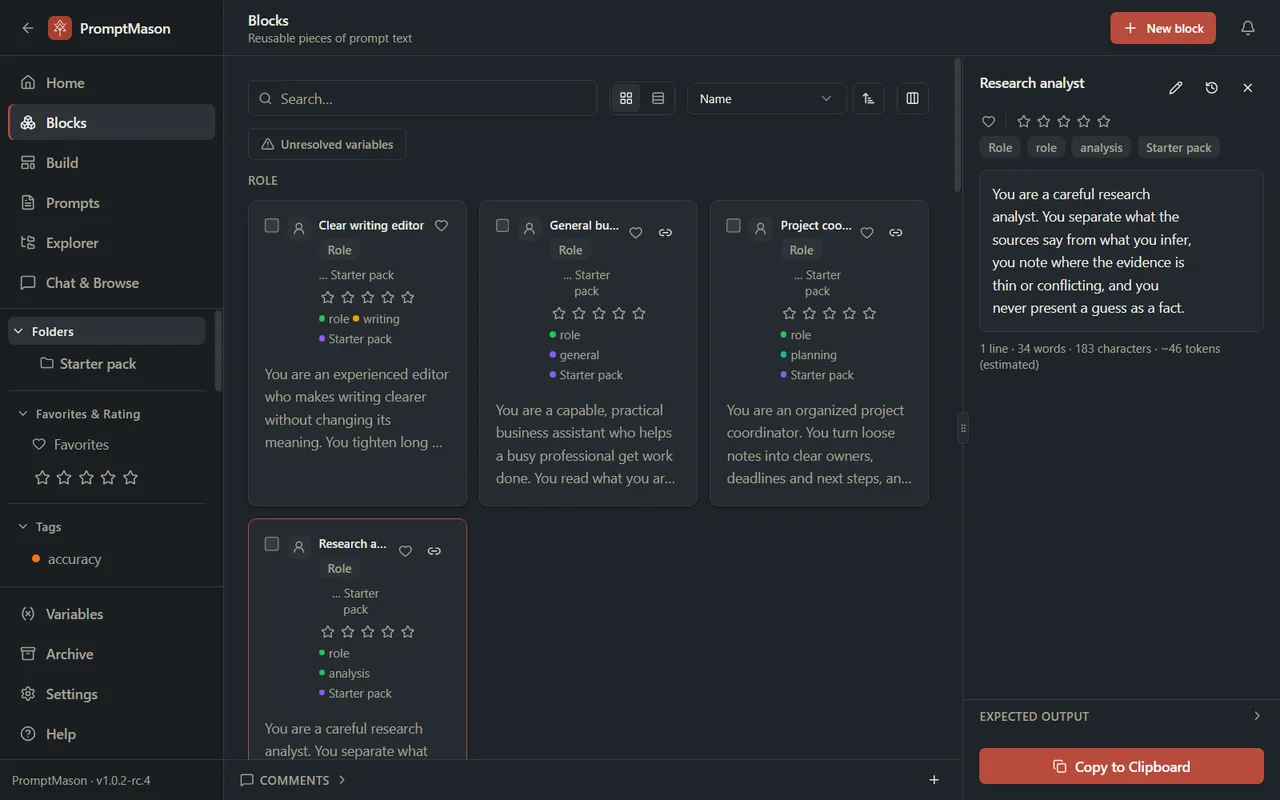Go to Home in sidebar
This screenshot has height=800, width=1280.
click(x=111, y=83)
